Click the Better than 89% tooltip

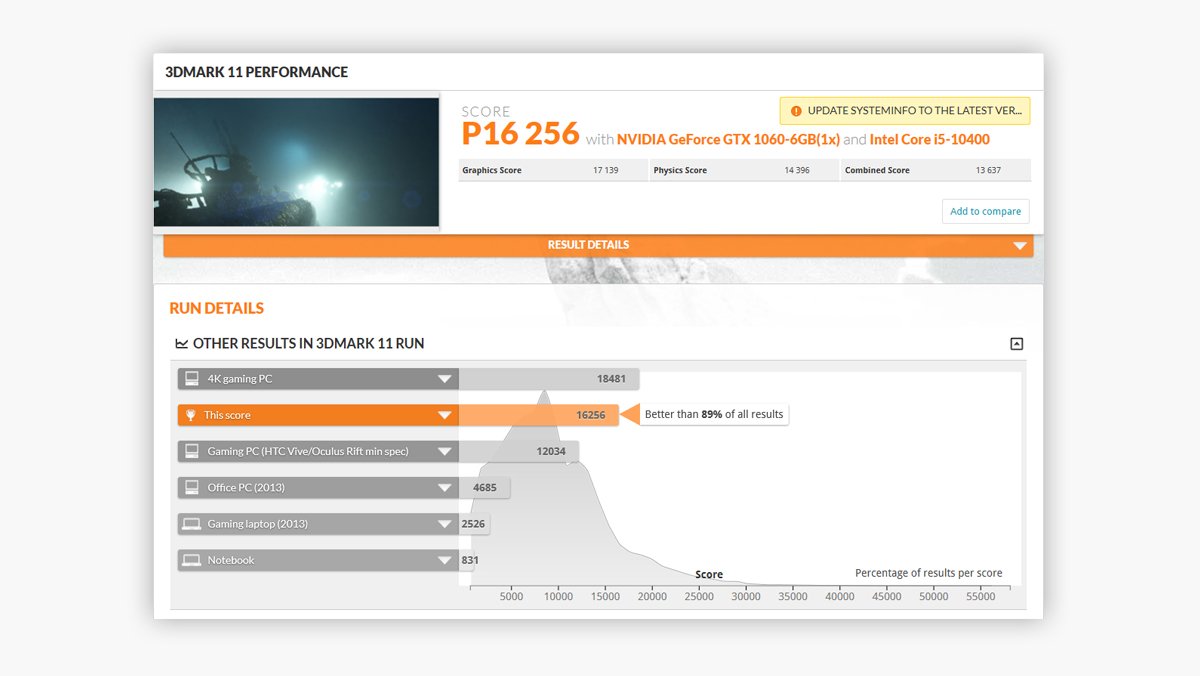(x=714, y=414)
